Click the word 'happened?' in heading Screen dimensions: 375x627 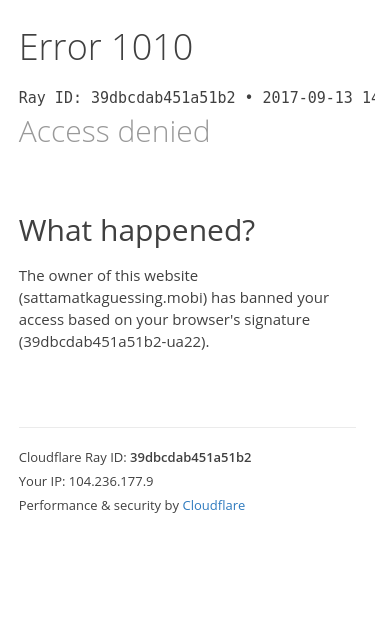click(178, 230)
